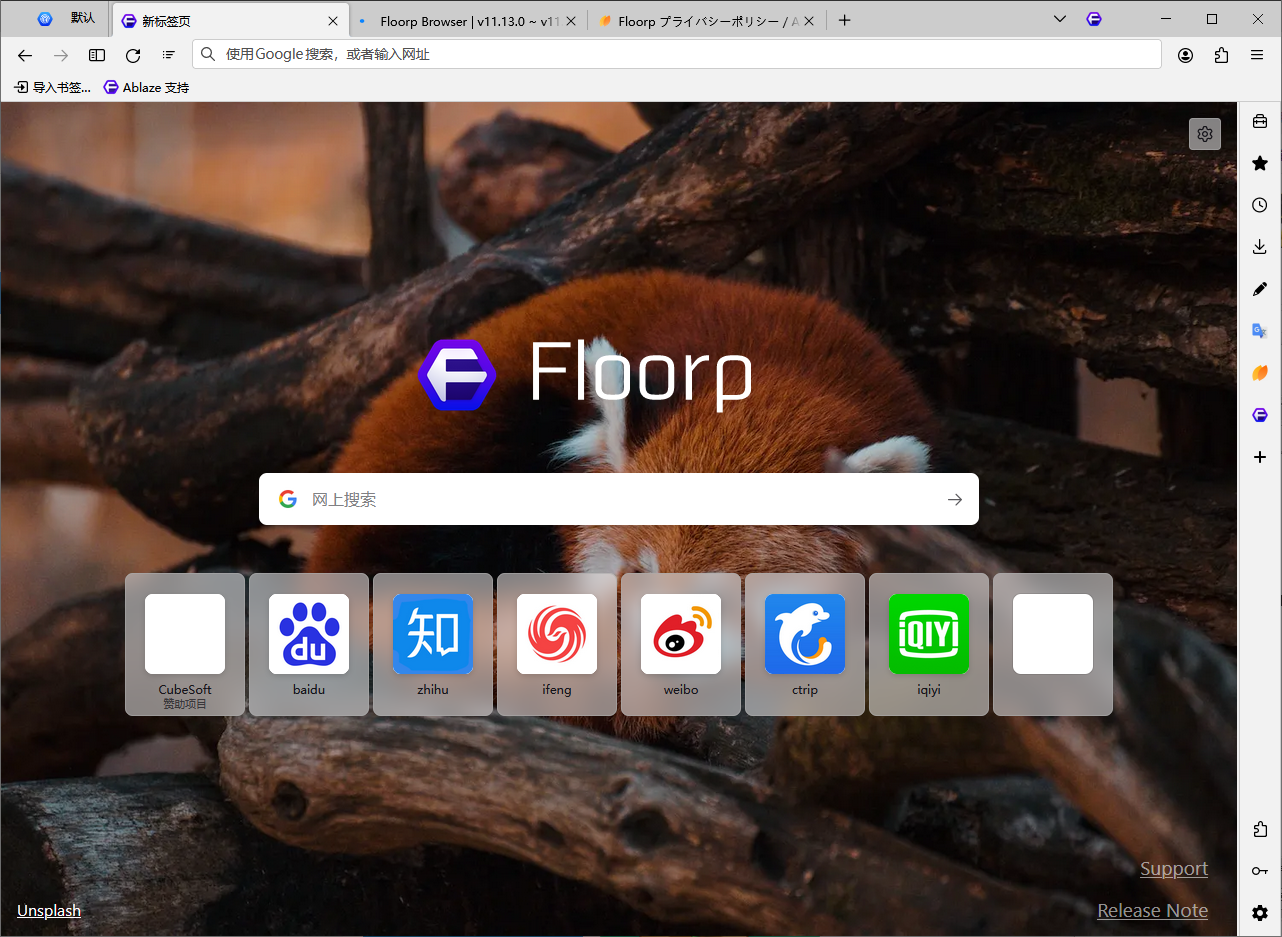Open the hamburger application menu
This screenshot has height=937, width=1282.
click(1257, 55)
